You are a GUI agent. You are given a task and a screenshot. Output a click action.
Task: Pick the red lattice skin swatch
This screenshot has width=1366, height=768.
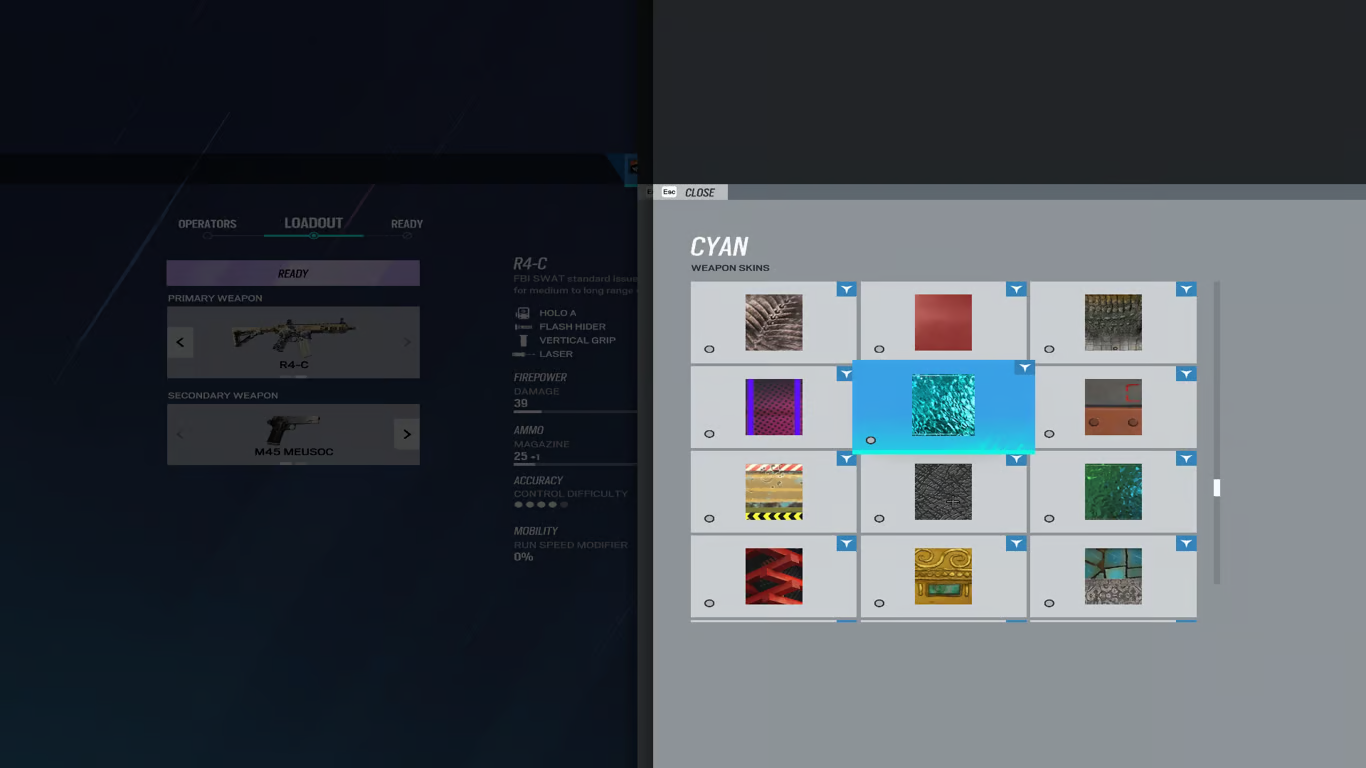click(773, 576)
